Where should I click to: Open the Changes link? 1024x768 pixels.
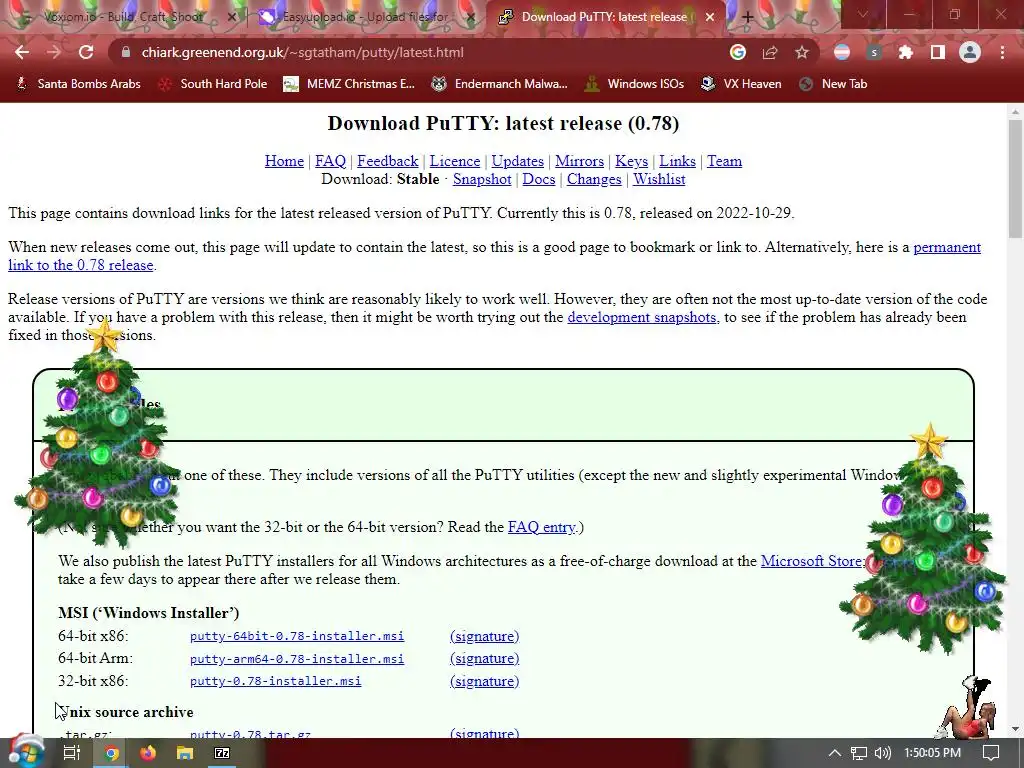pos(594,179)
